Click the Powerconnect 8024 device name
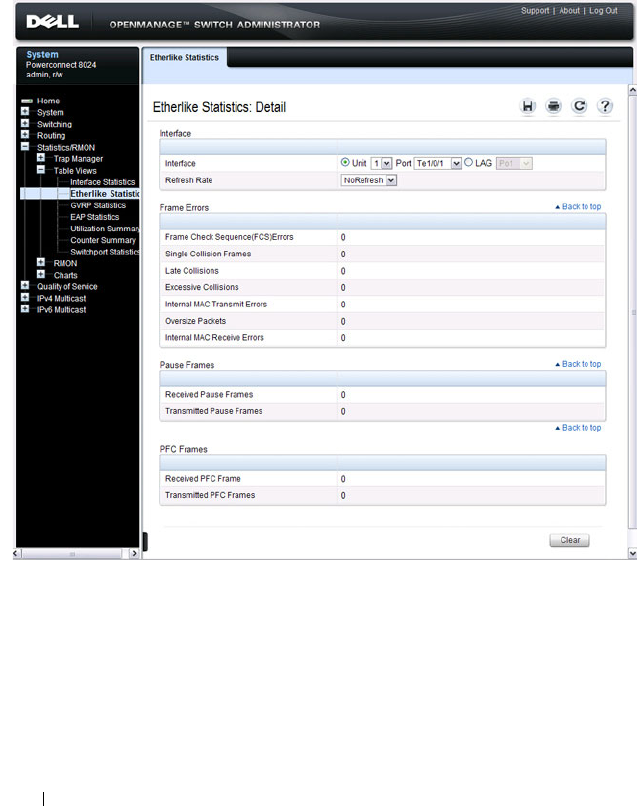The height and width of the screenshot is (806, 641). point(61,65)
